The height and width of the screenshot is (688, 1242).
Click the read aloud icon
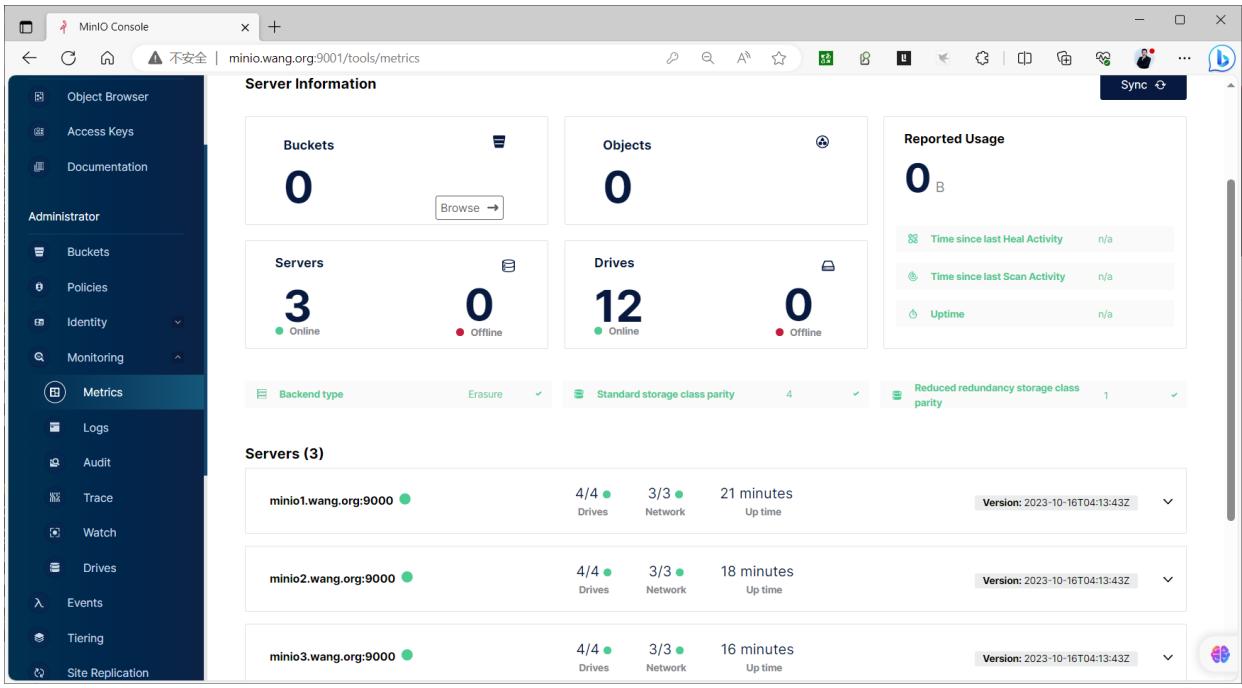[741, 58]
